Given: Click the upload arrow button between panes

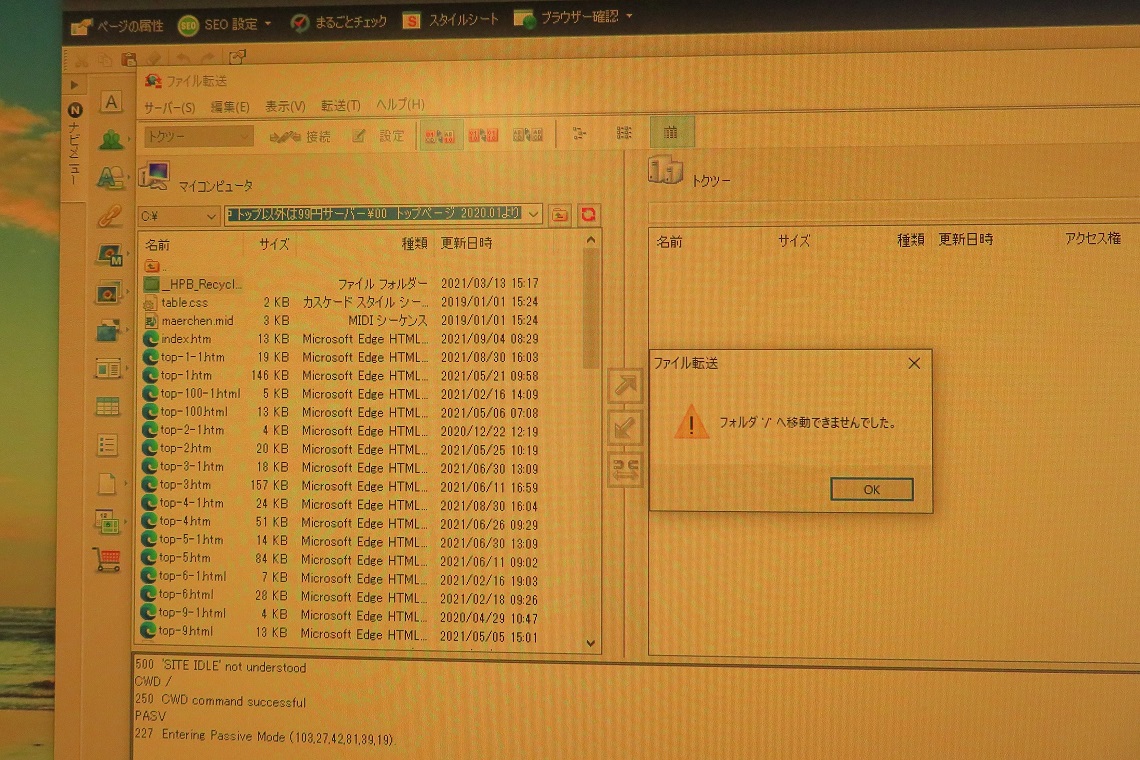Looking at the screenshot, I should pyautogui.click(x=625, y=387).
